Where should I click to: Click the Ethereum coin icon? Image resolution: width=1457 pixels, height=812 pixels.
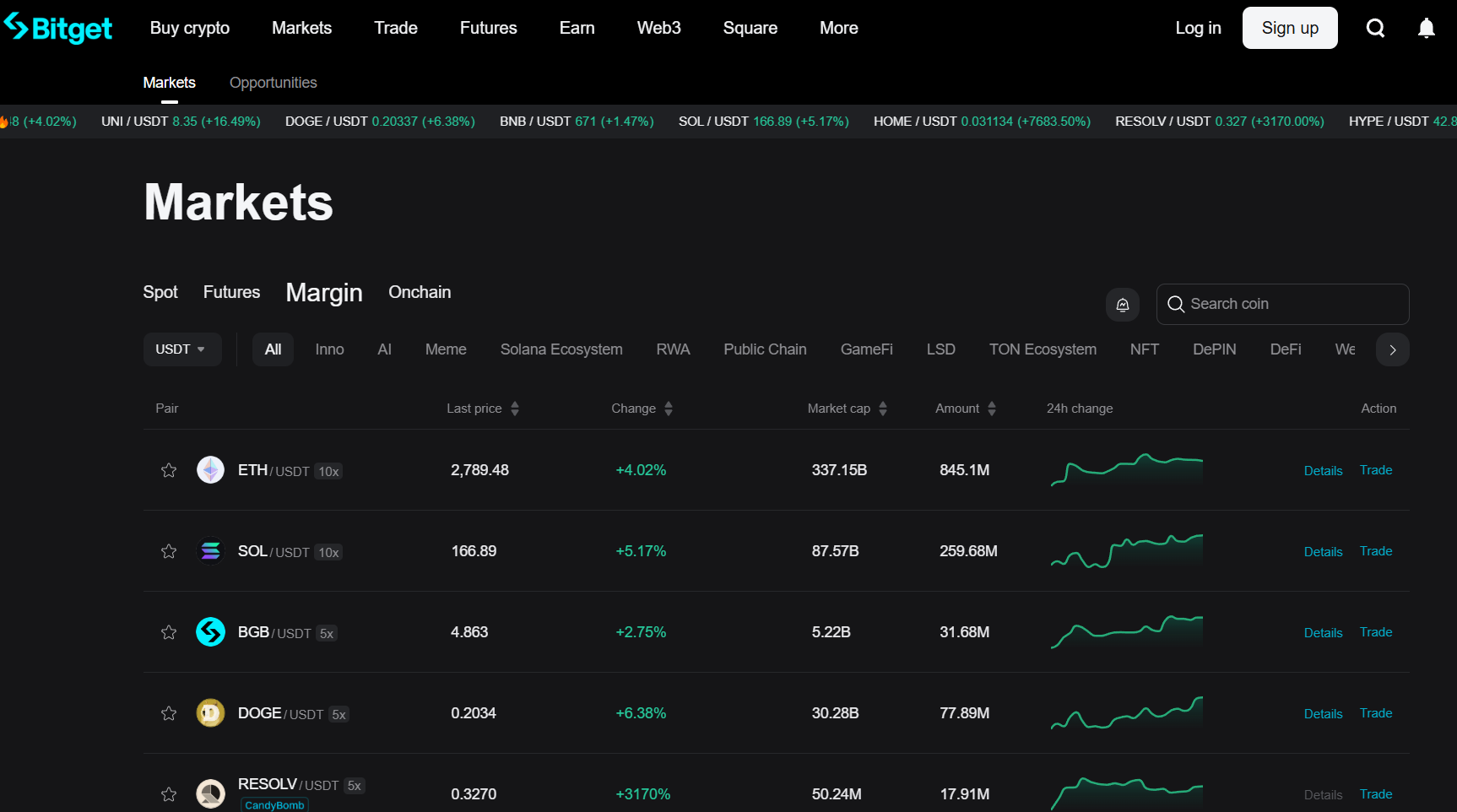point(210,470)
